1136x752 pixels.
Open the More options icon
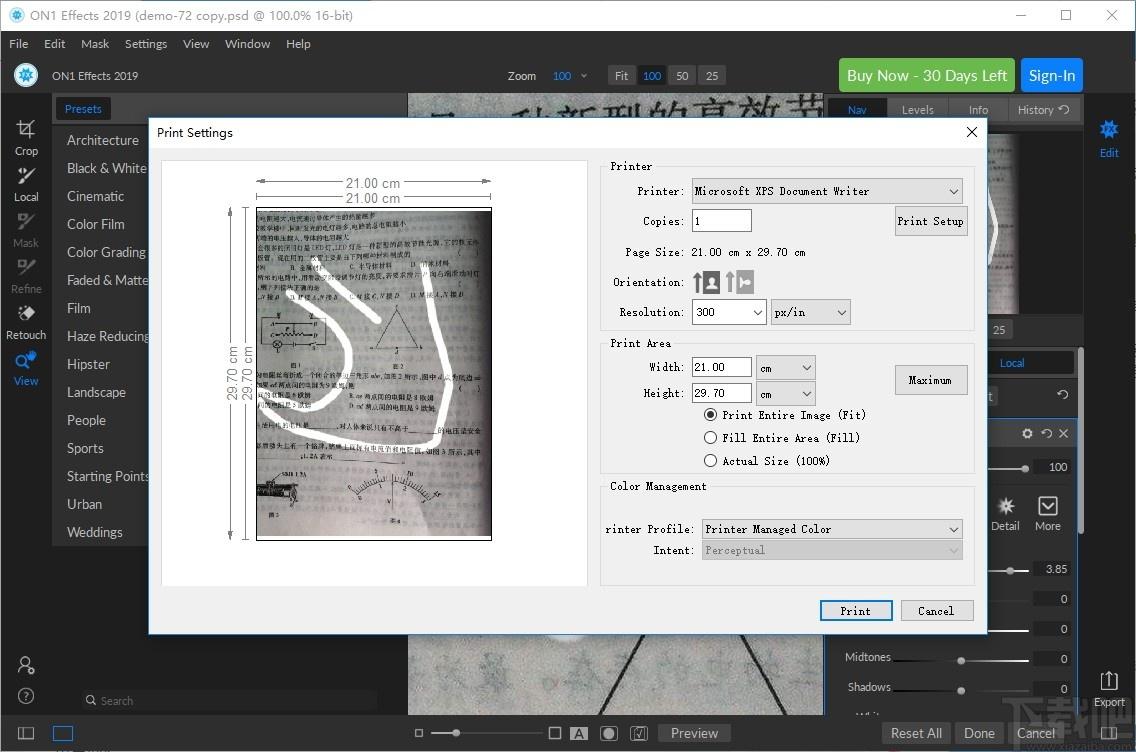(1048, 514)
